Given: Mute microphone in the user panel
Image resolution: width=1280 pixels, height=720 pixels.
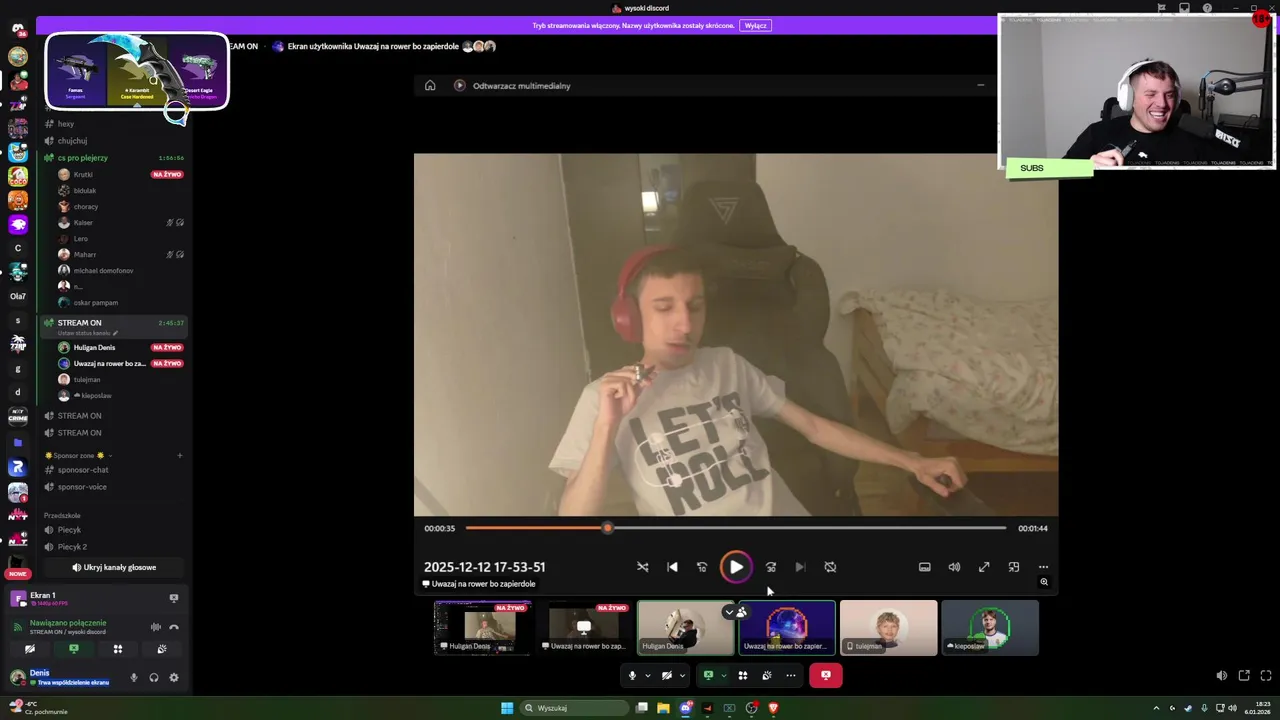Looking at the screenshot, I should pos(134,677).
